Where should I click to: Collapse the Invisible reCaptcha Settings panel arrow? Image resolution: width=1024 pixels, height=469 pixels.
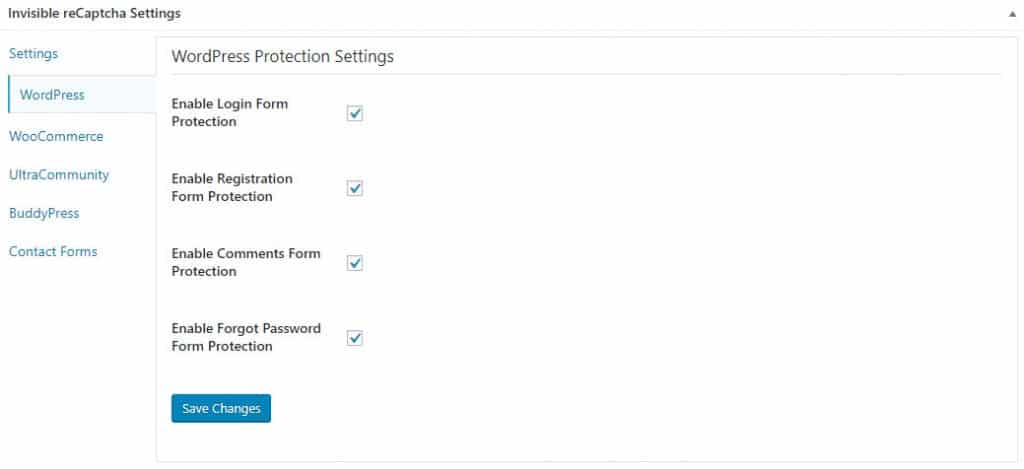coord(1012,14)
